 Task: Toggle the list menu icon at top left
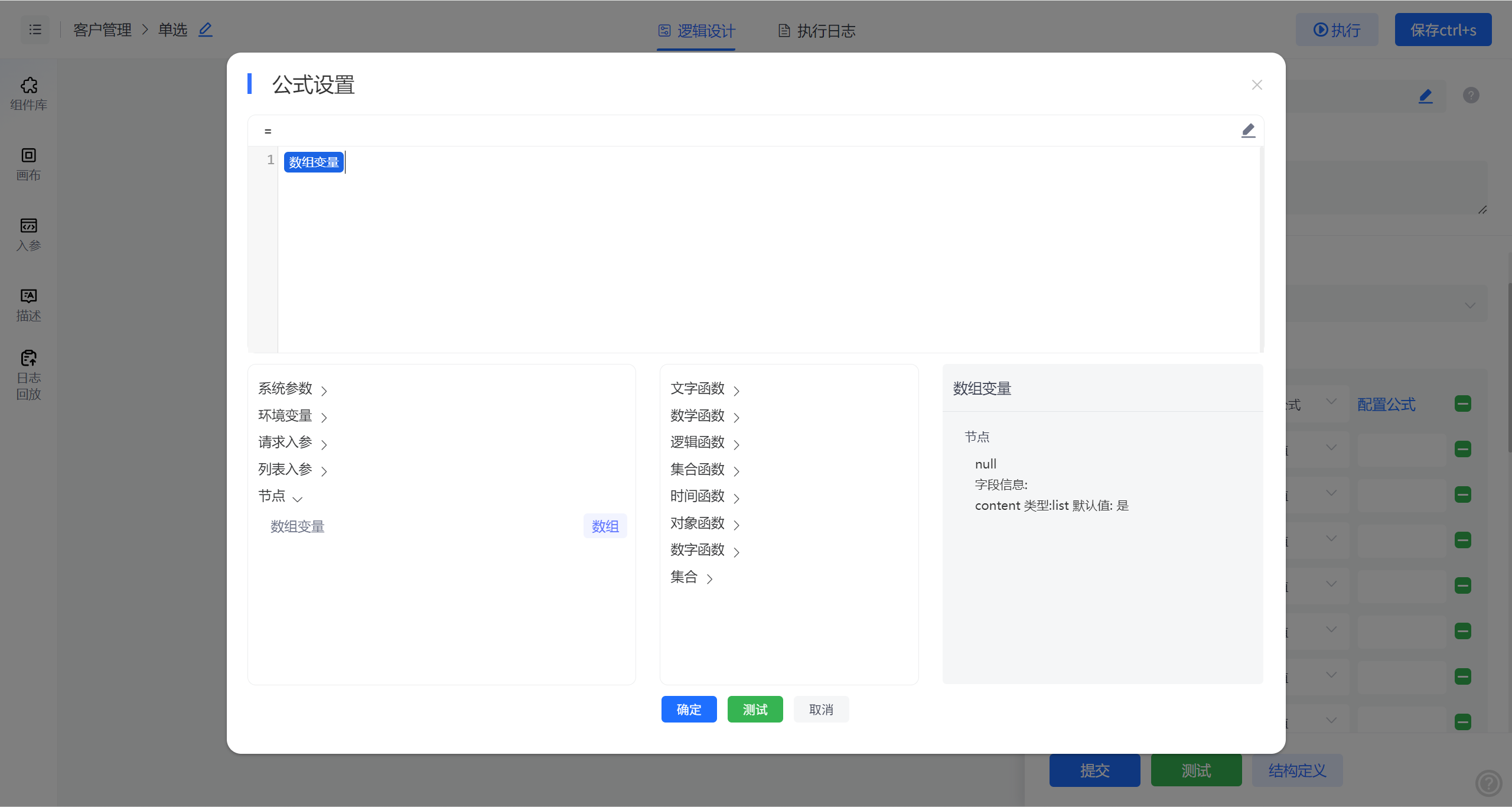(x=35, y=30)
